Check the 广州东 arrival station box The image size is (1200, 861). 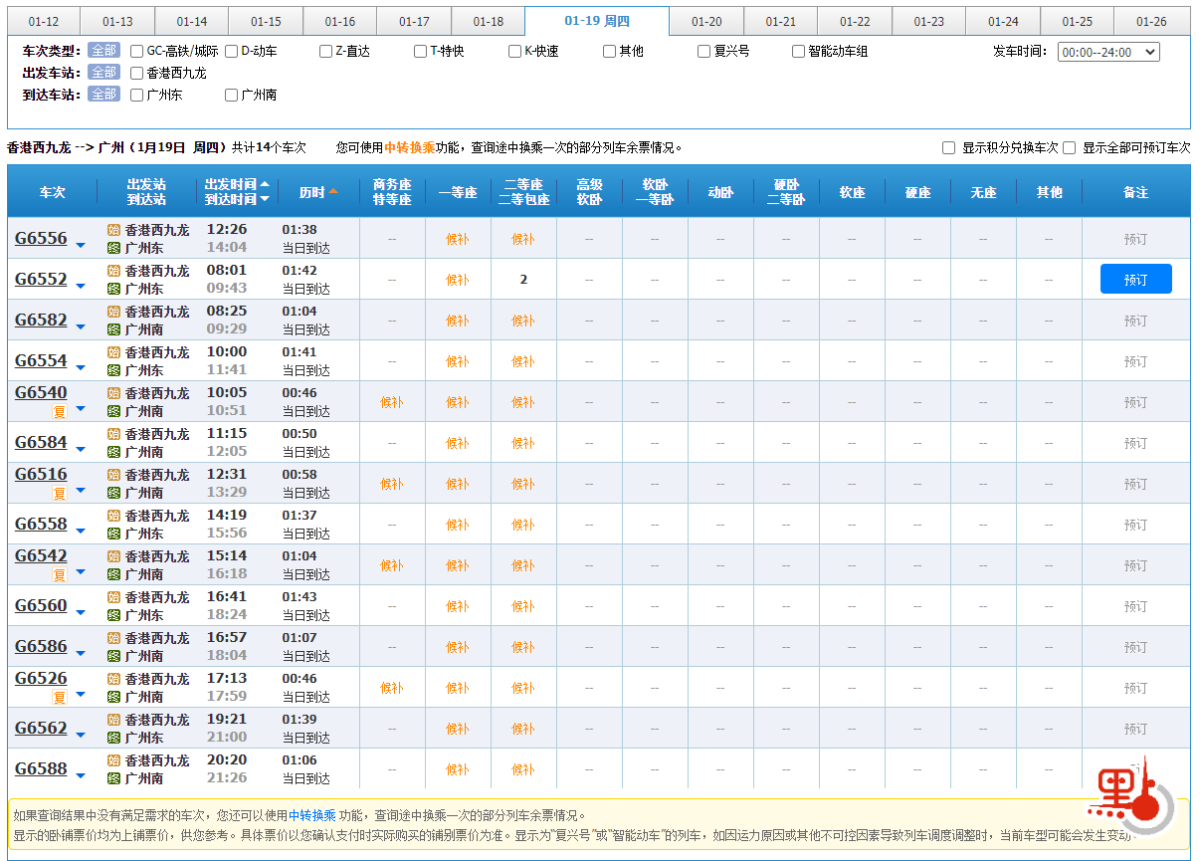[137, 95]
